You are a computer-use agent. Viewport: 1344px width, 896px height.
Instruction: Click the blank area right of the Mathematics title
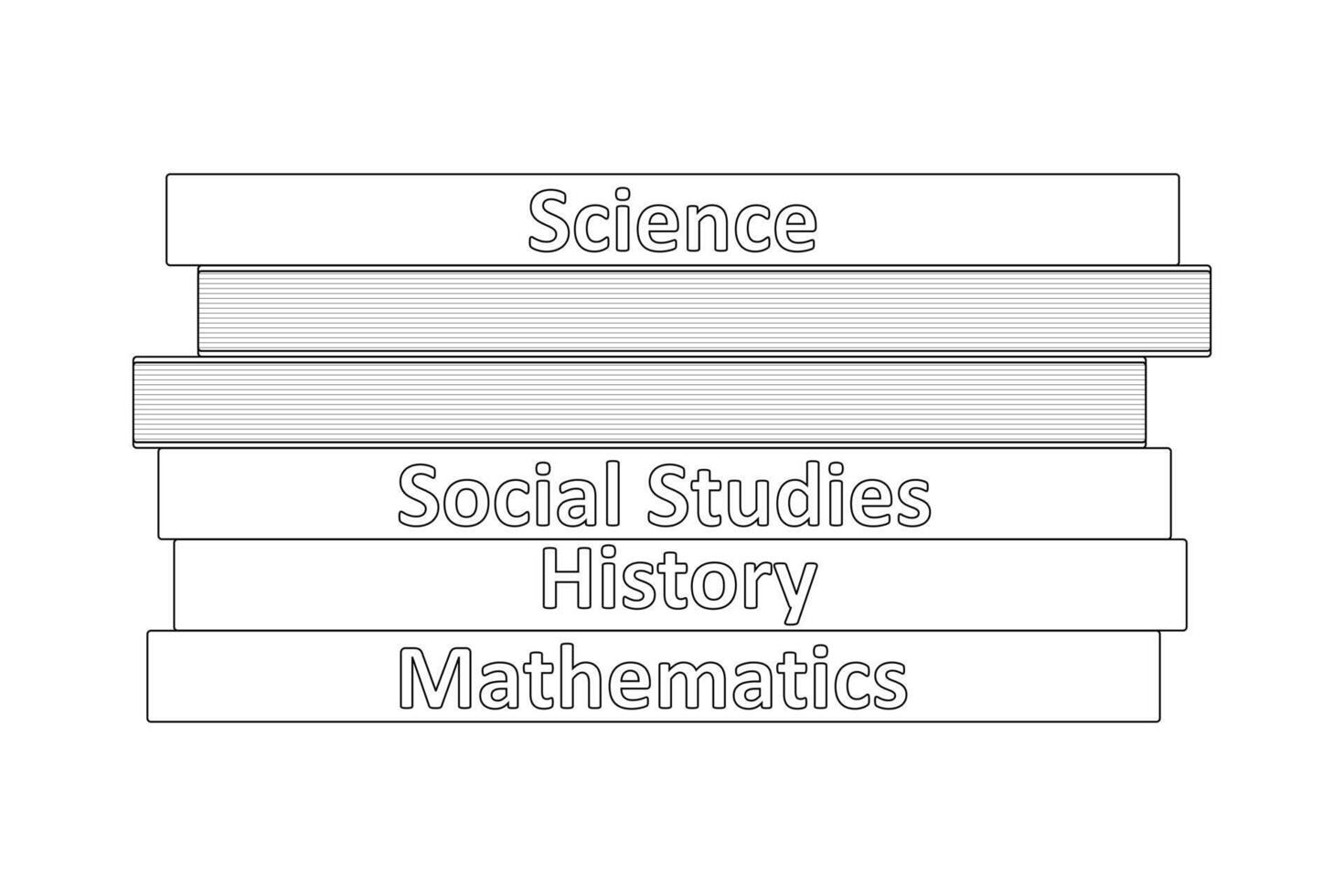[x=1034, y=677]
